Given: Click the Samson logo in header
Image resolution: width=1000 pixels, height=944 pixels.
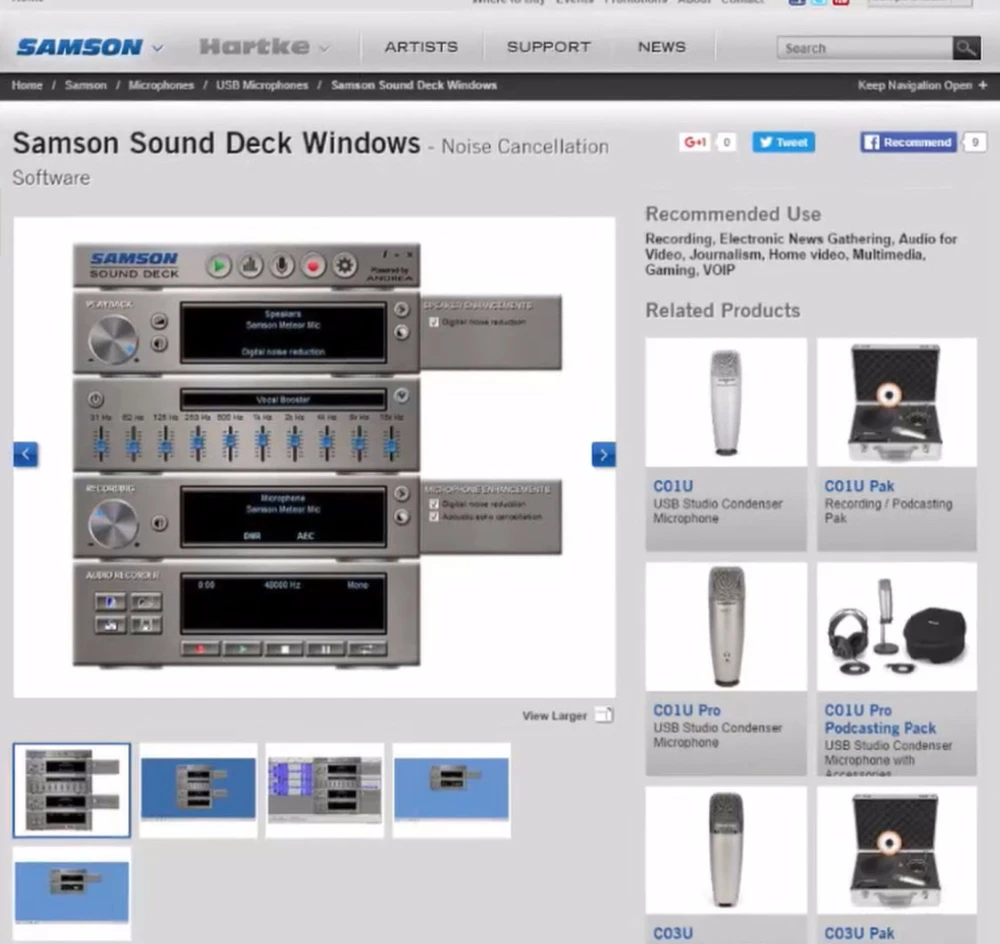Looking at the screenshot, I should (80, 47).
